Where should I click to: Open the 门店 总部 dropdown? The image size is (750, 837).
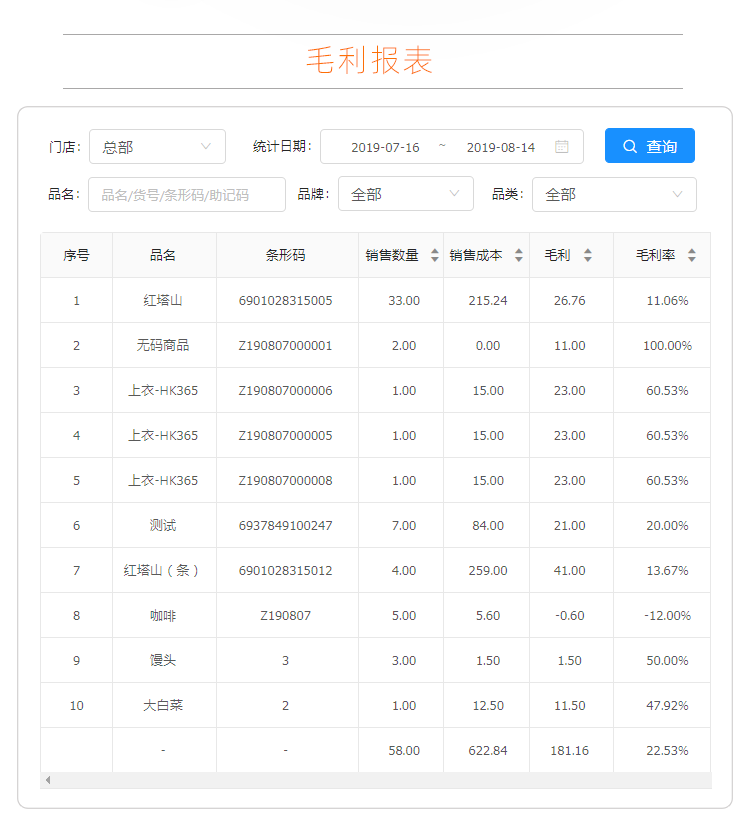click(157, 146)
